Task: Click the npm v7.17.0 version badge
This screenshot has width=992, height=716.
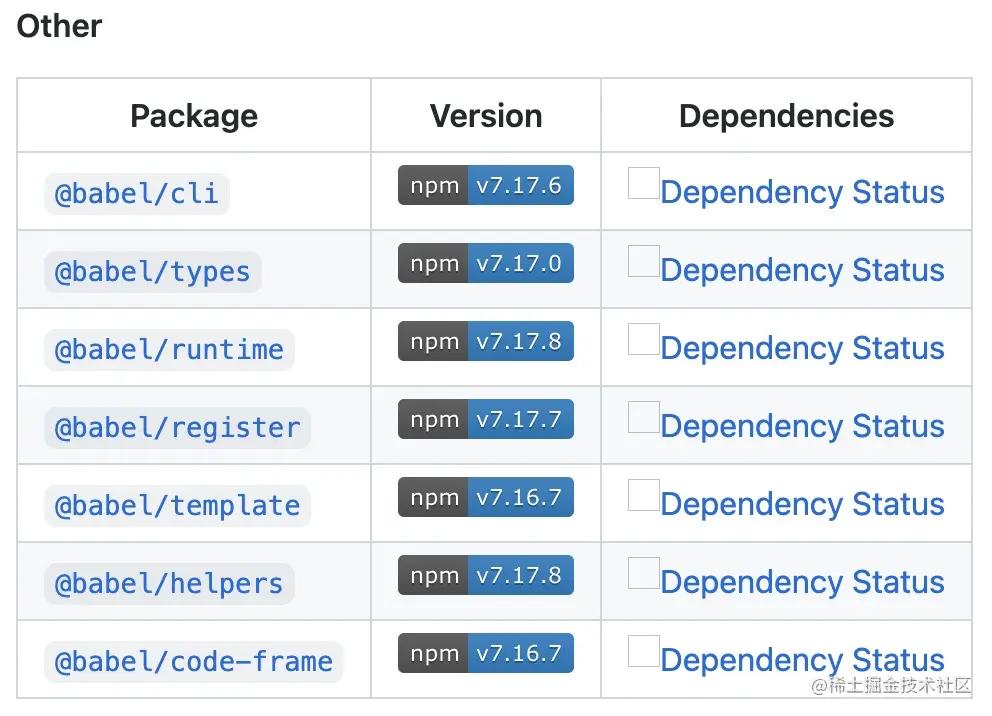Action: 485,264
